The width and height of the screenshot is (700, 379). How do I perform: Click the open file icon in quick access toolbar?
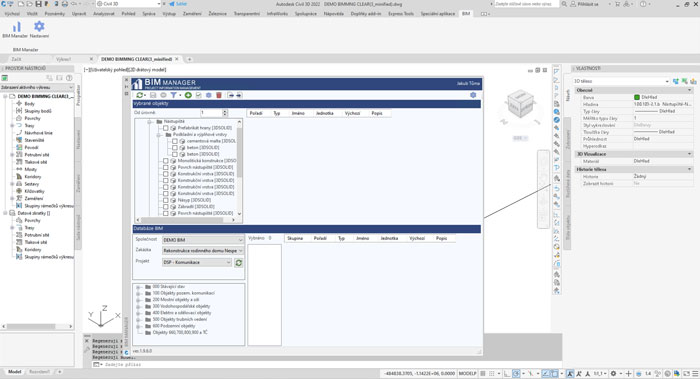29,4
